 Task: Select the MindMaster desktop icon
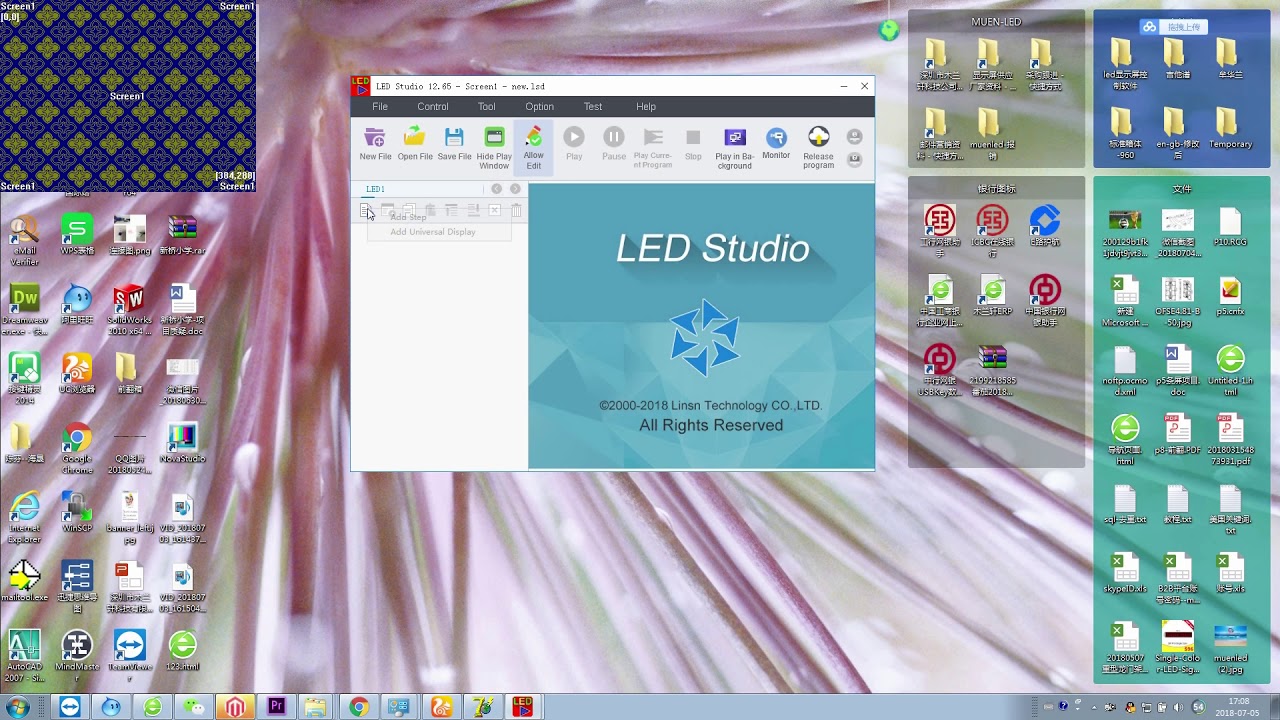click(77, 655)
